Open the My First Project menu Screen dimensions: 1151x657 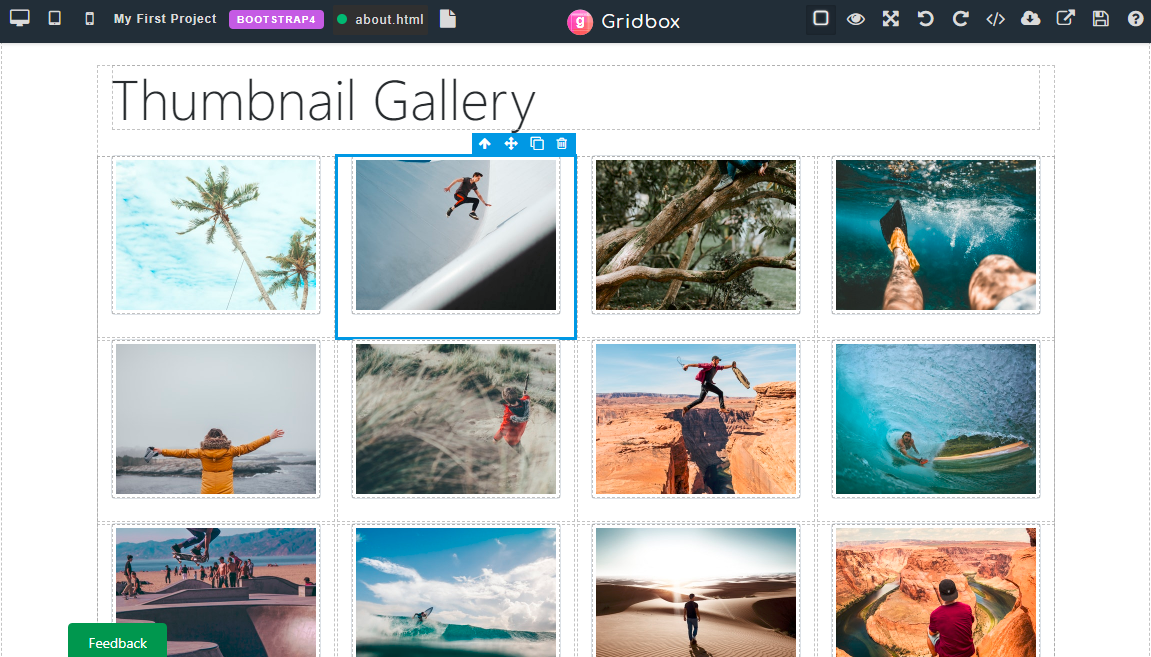pyautogui.click(x=164, y=18)
